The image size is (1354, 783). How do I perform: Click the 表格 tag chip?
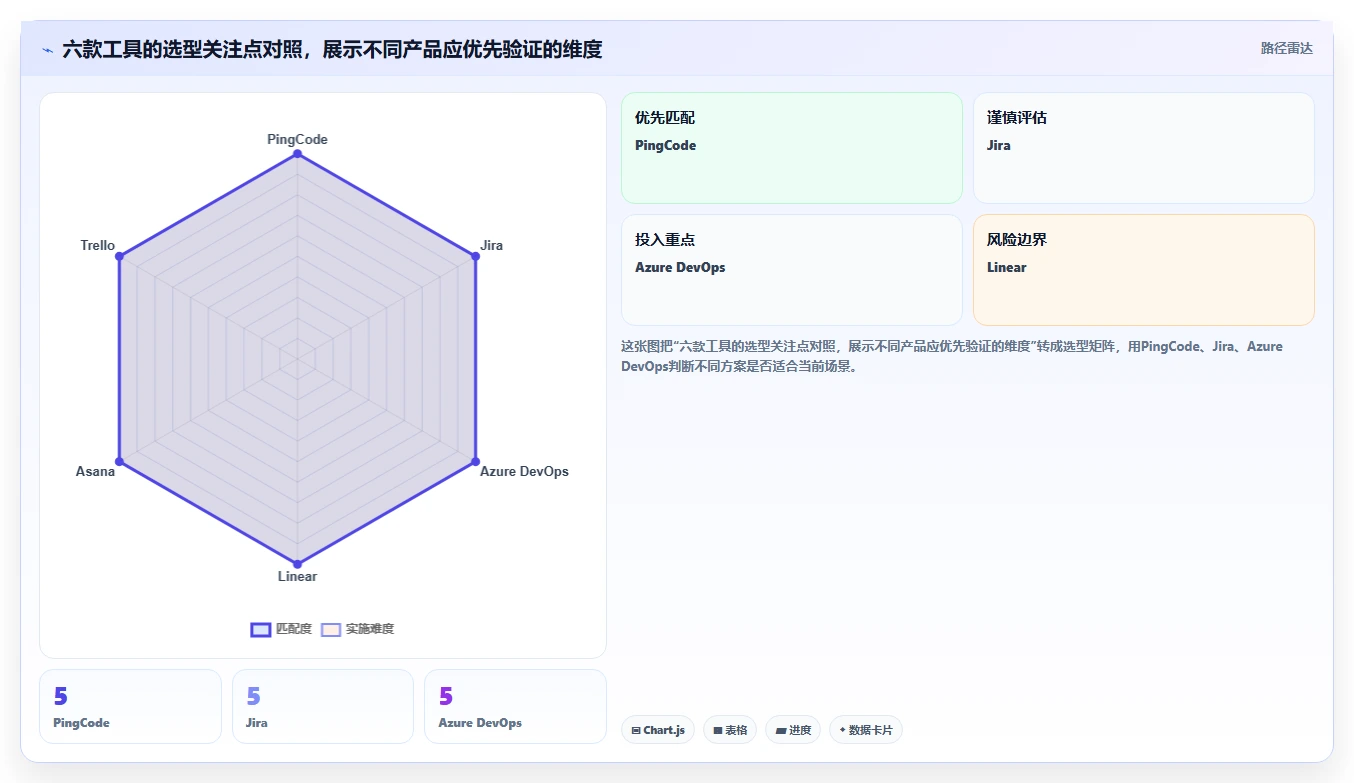coord(729,730)
